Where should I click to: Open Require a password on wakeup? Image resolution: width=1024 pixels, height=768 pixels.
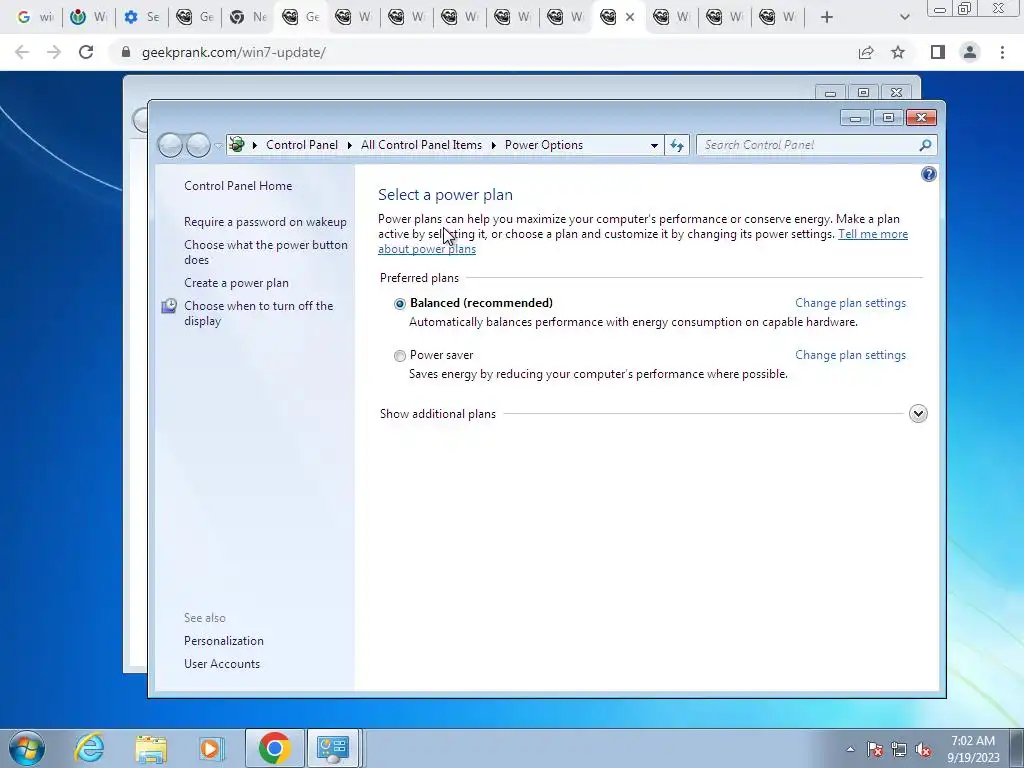pos(265,222)
